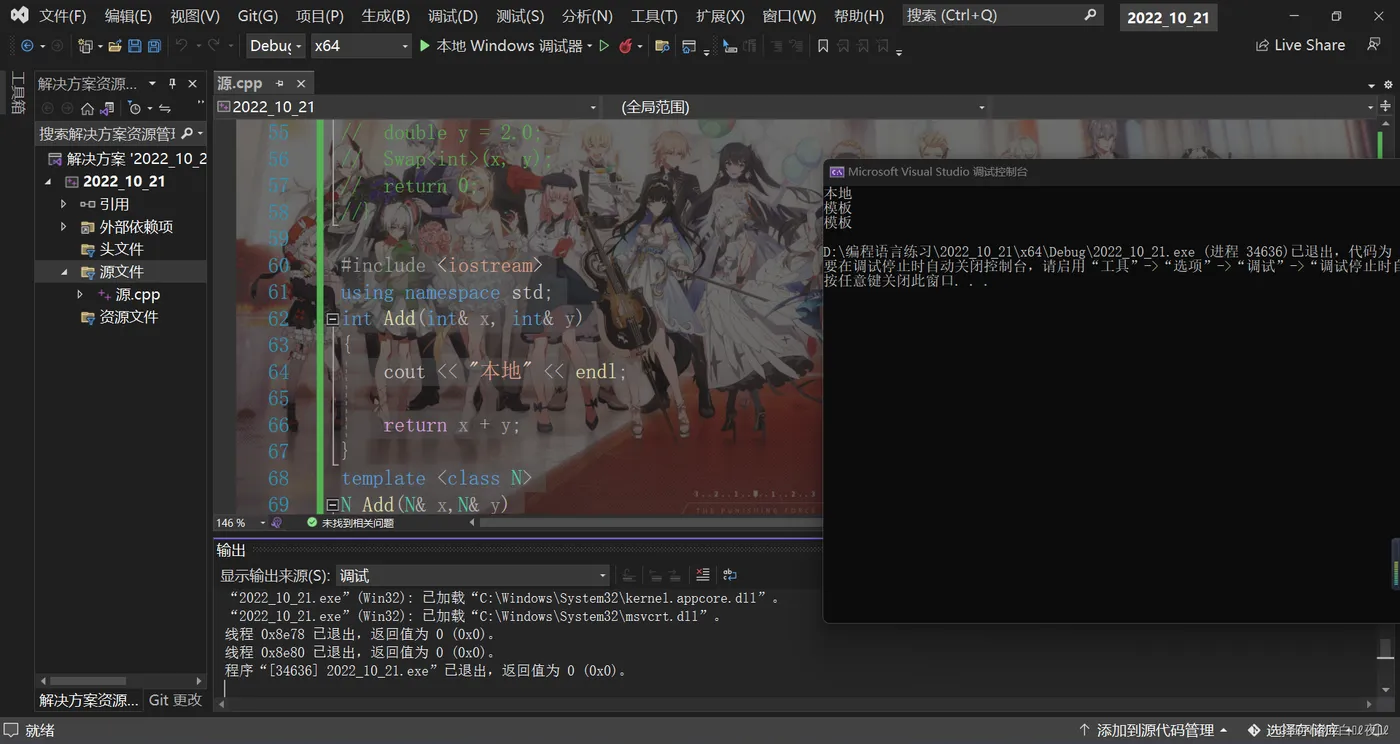Save the current file with the single-disk icon

[x=136, y=46]
